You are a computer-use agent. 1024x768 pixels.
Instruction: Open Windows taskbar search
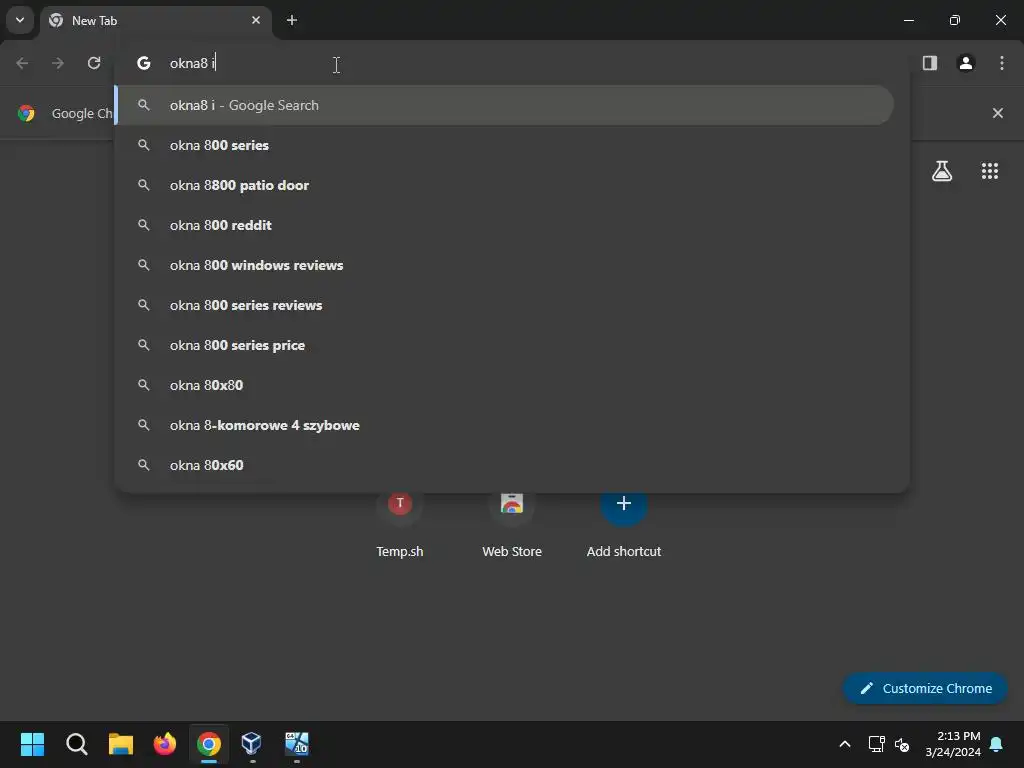(x=76, y=744)
